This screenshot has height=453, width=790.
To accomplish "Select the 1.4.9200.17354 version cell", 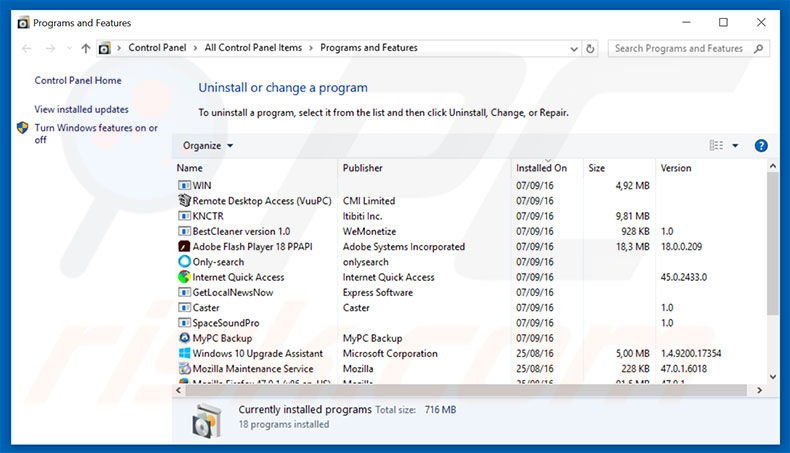I will click(691, 353).
